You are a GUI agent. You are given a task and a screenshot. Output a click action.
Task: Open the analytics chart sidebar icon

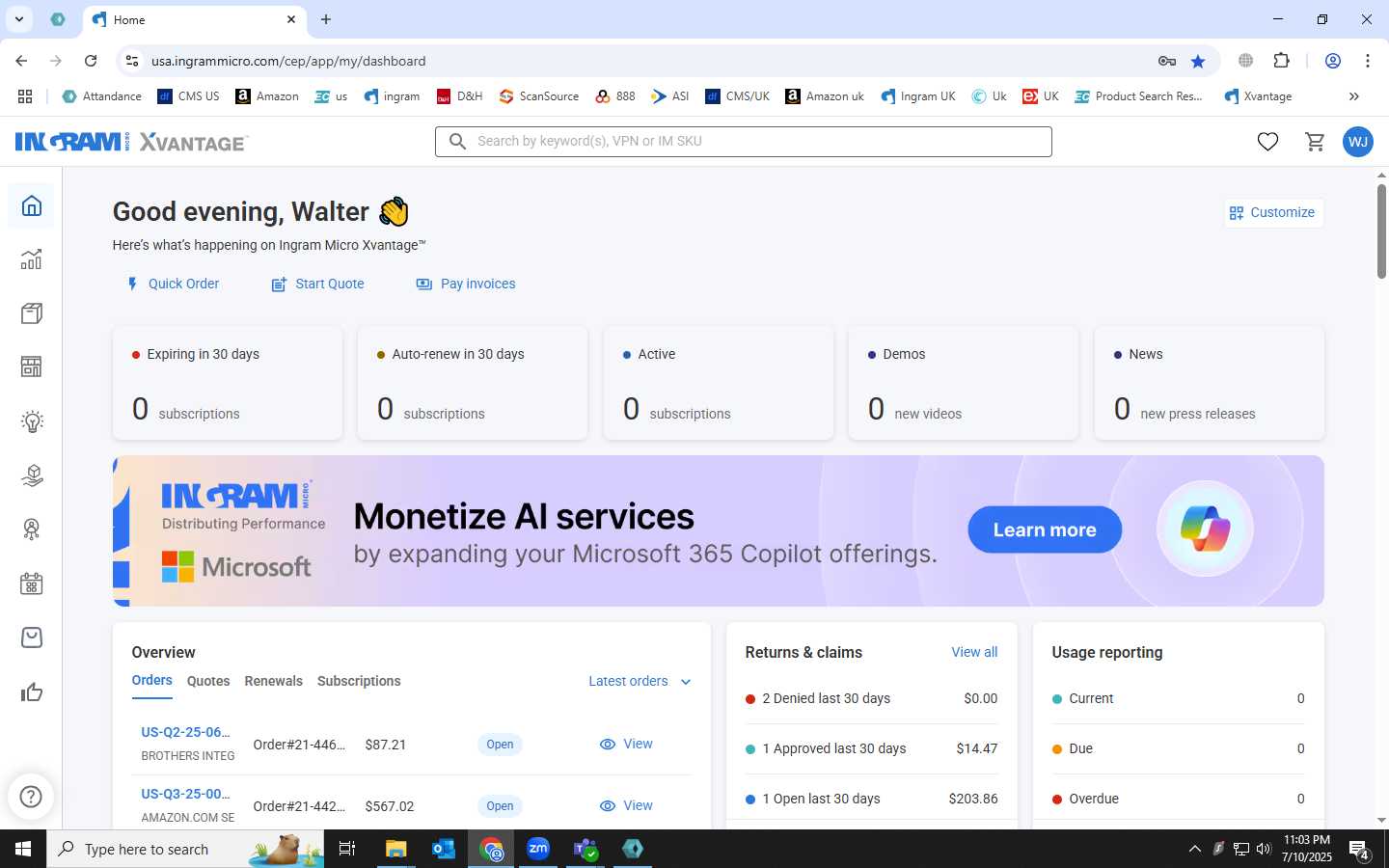coord(32,259)
